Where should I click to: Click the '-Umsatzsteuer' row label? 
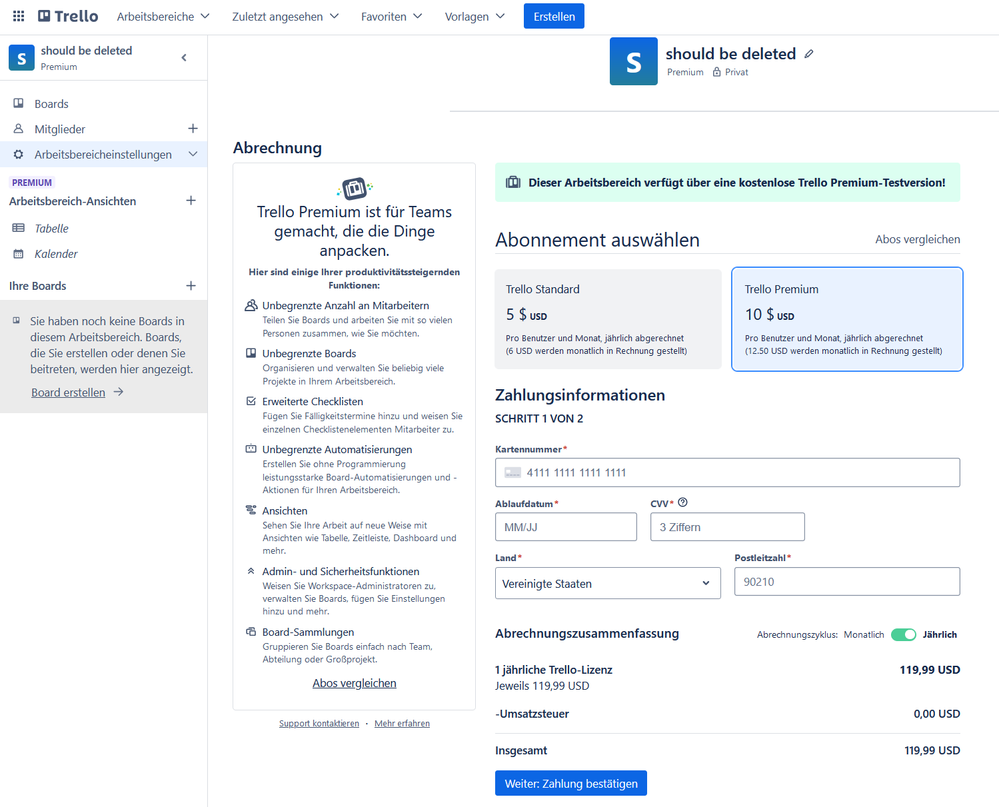pyautogui.click(x=532, y=714)
